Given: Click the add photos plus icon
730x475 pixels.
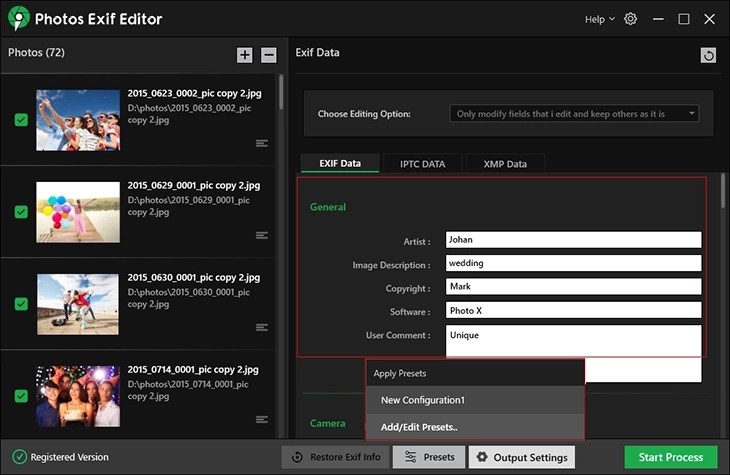Looking at the screenshot, I should tap(245, 55).
